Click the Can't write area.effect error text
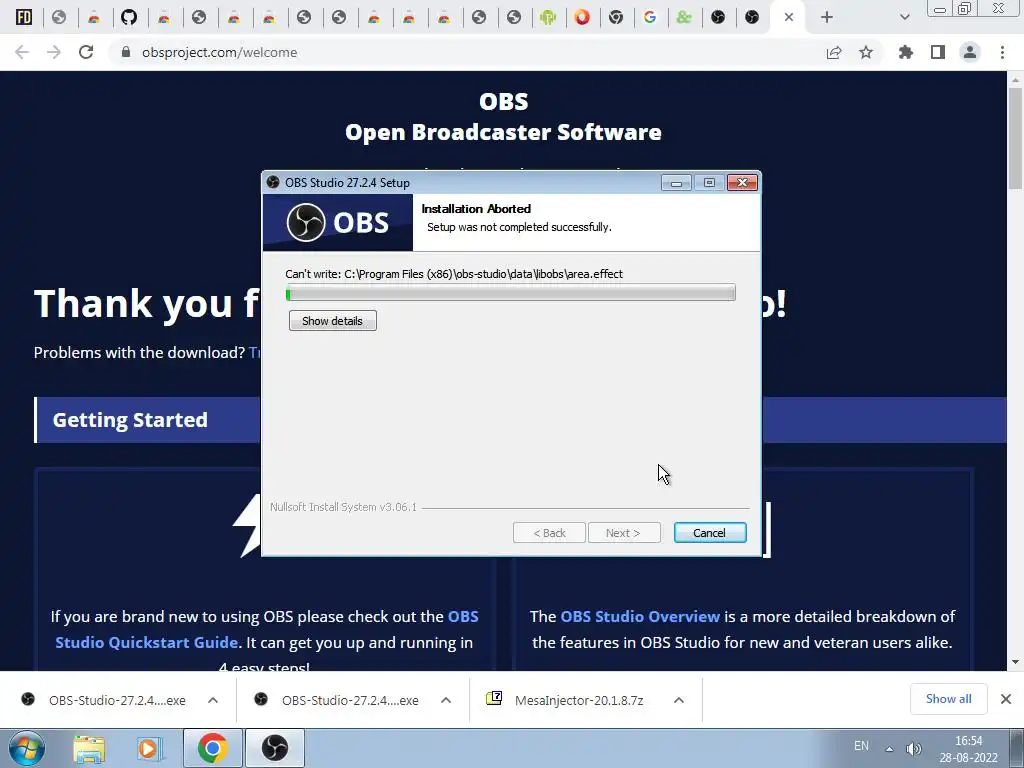Image resolution: width=1024 pixels, height=768 pixels. point(454,274)
